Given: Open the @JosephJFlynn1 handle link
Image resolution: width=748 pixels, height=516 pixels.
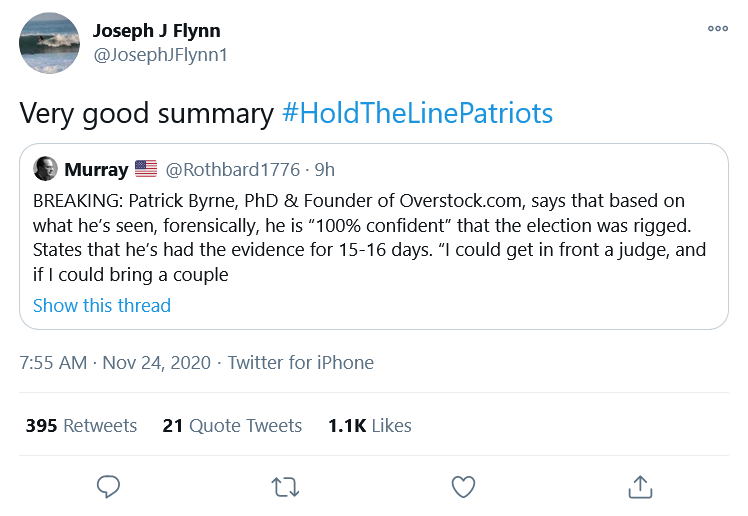Looking at the screenshot, I should 160,55.
